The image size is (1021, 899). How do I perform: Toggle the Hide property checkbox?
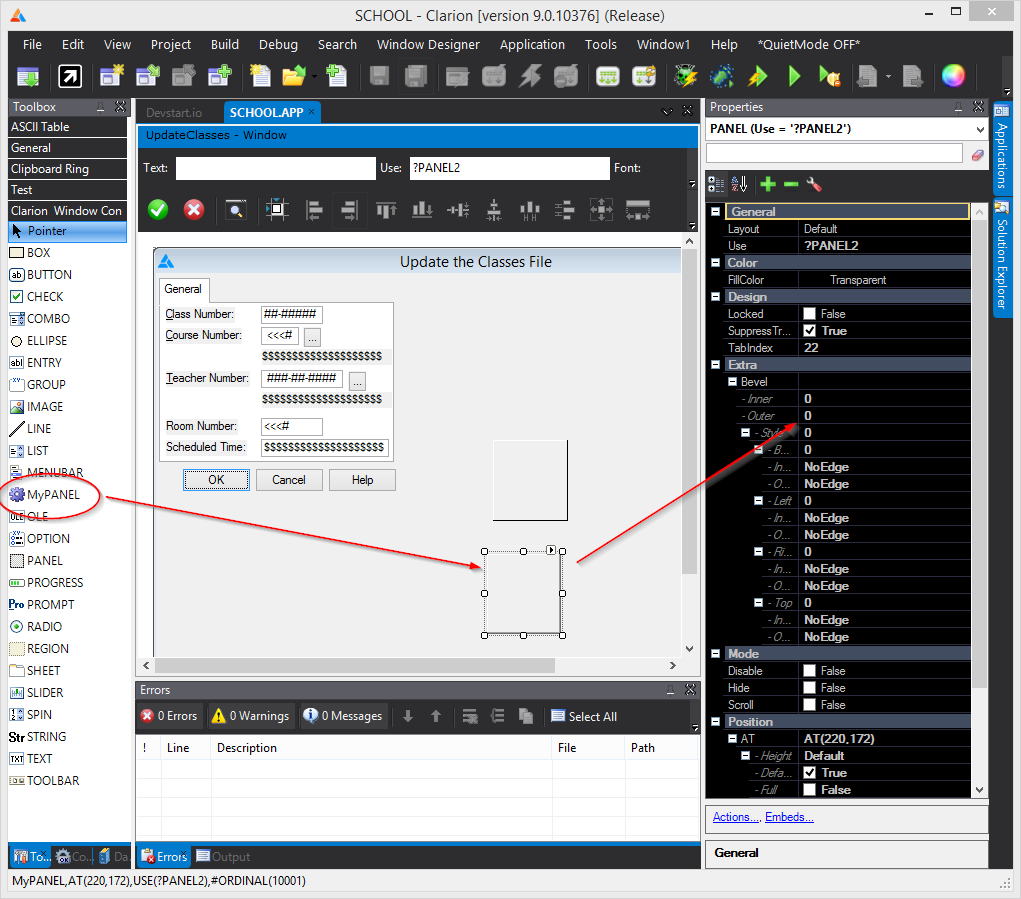810,688
